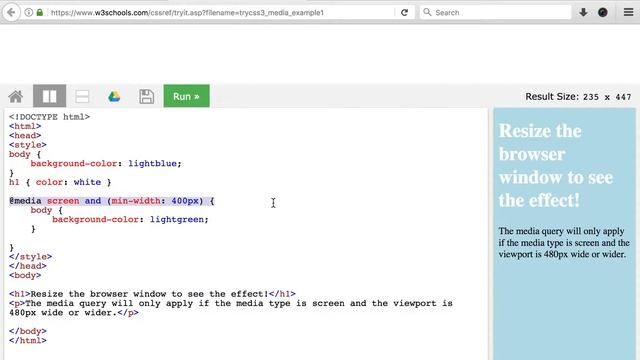Click the floppy disk save icon
This screenshot has height=360, width=640.
coord(147,97)
